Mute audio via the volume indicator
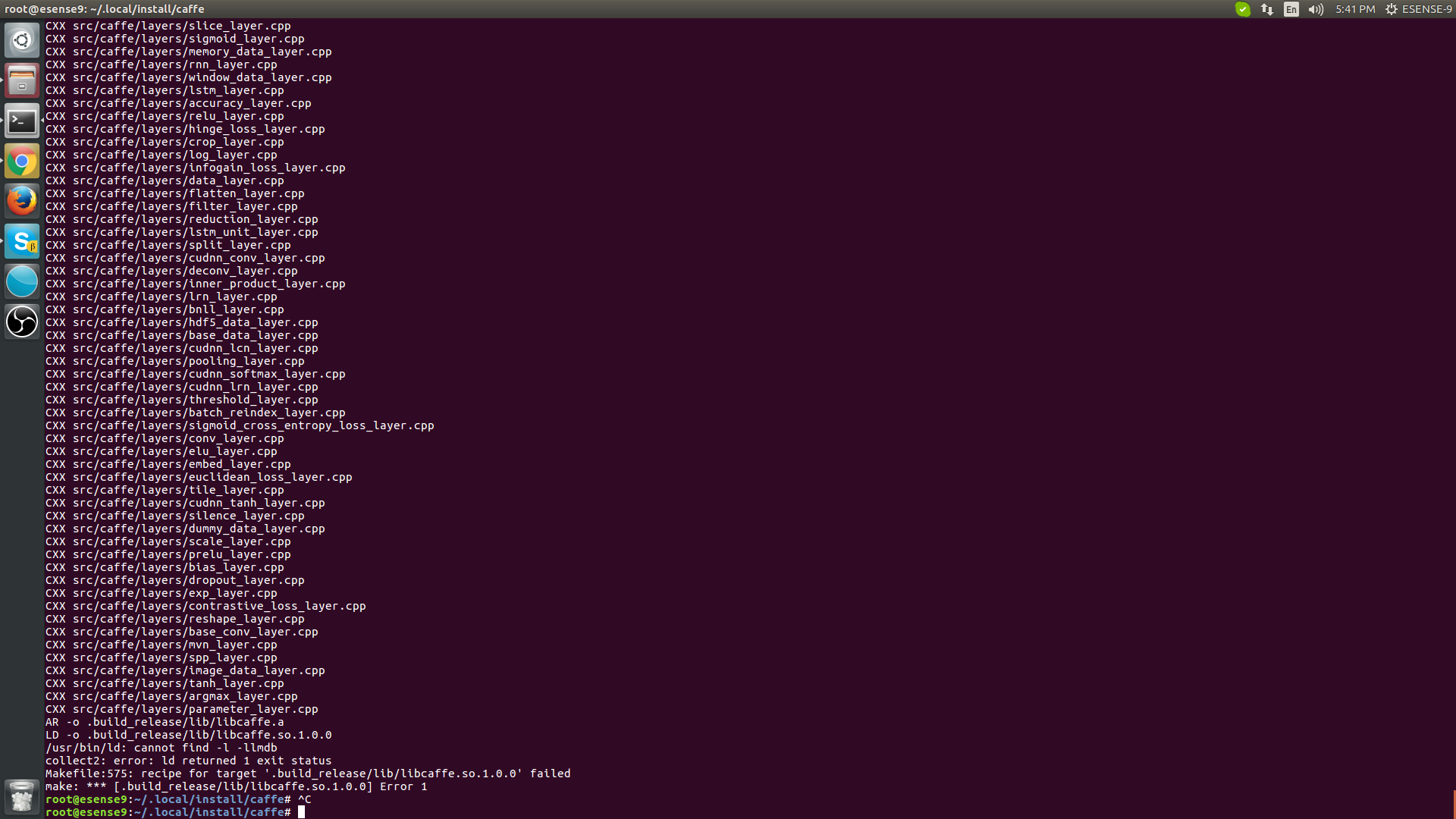The width and height of the screenshot is (1456, 819). tap(1316, 10)
